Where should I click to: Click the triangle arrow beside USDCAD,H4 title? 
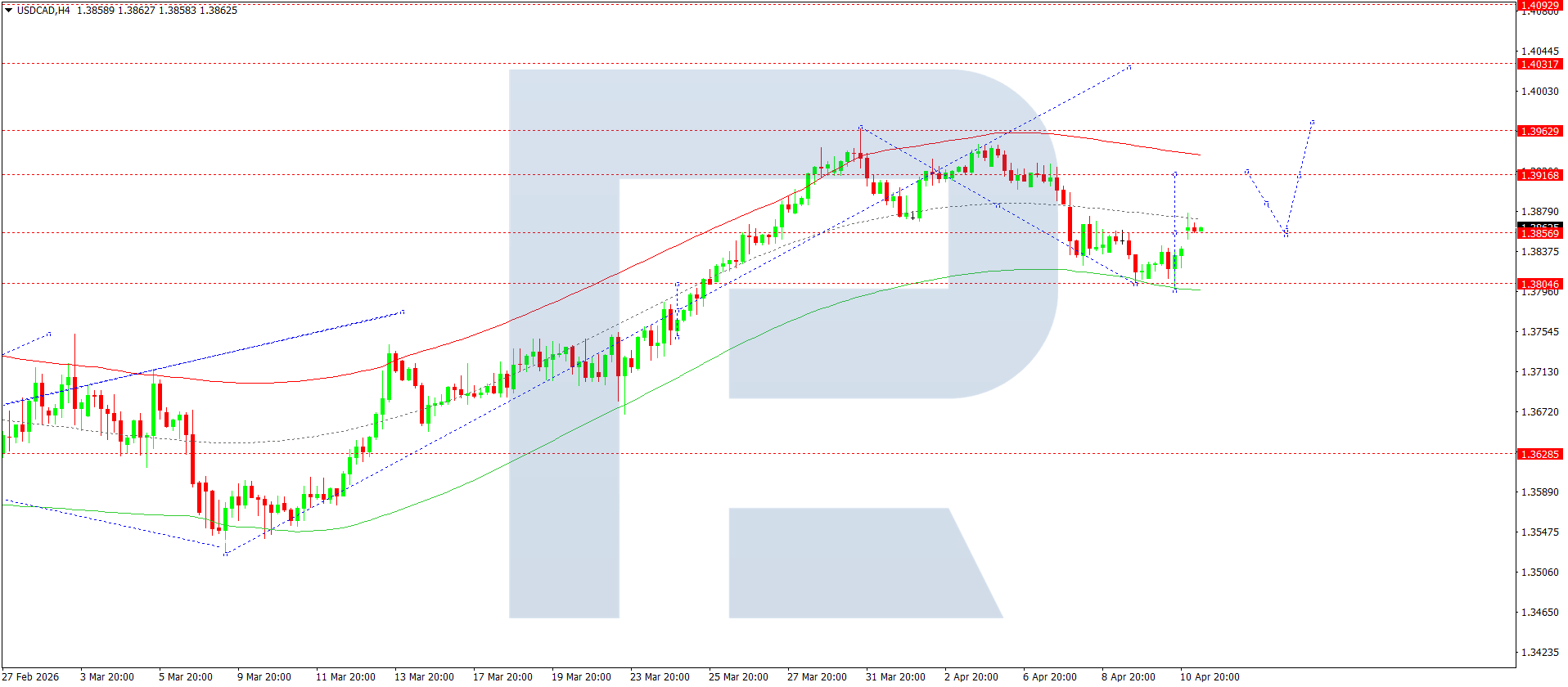[8, 11]
